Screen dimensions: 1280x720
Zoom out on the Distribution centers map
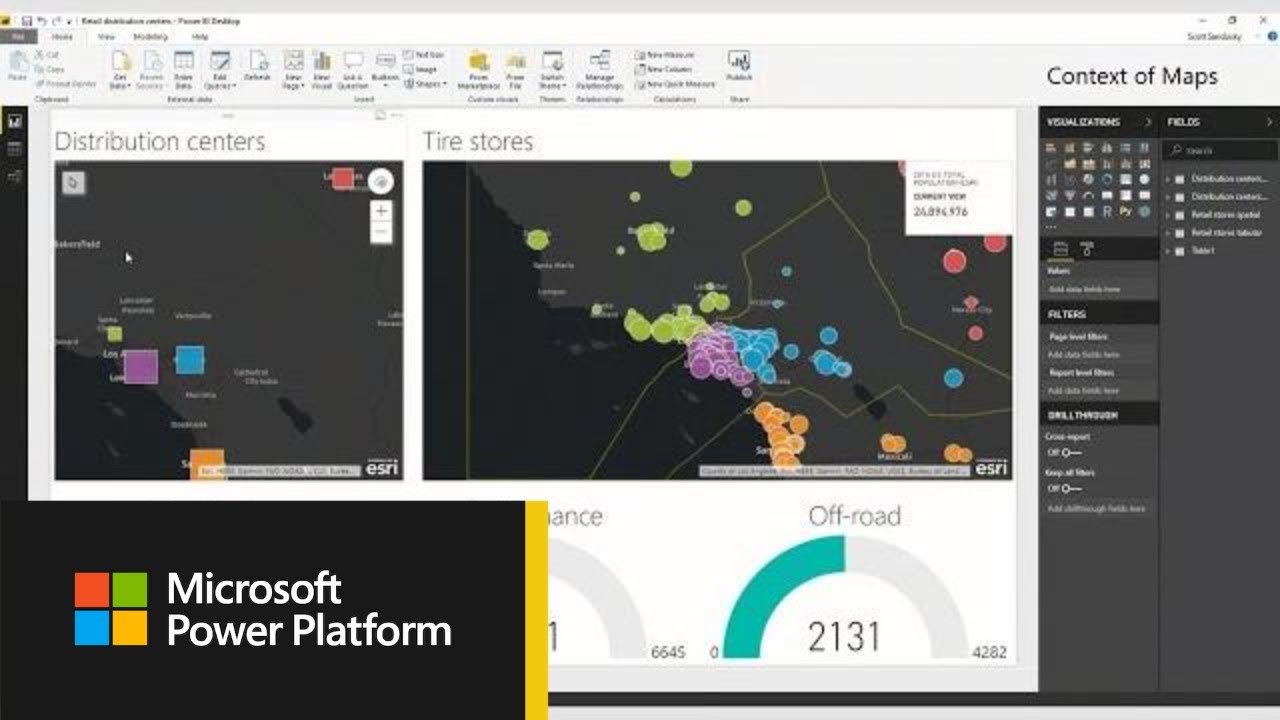[x=380, y=233]
